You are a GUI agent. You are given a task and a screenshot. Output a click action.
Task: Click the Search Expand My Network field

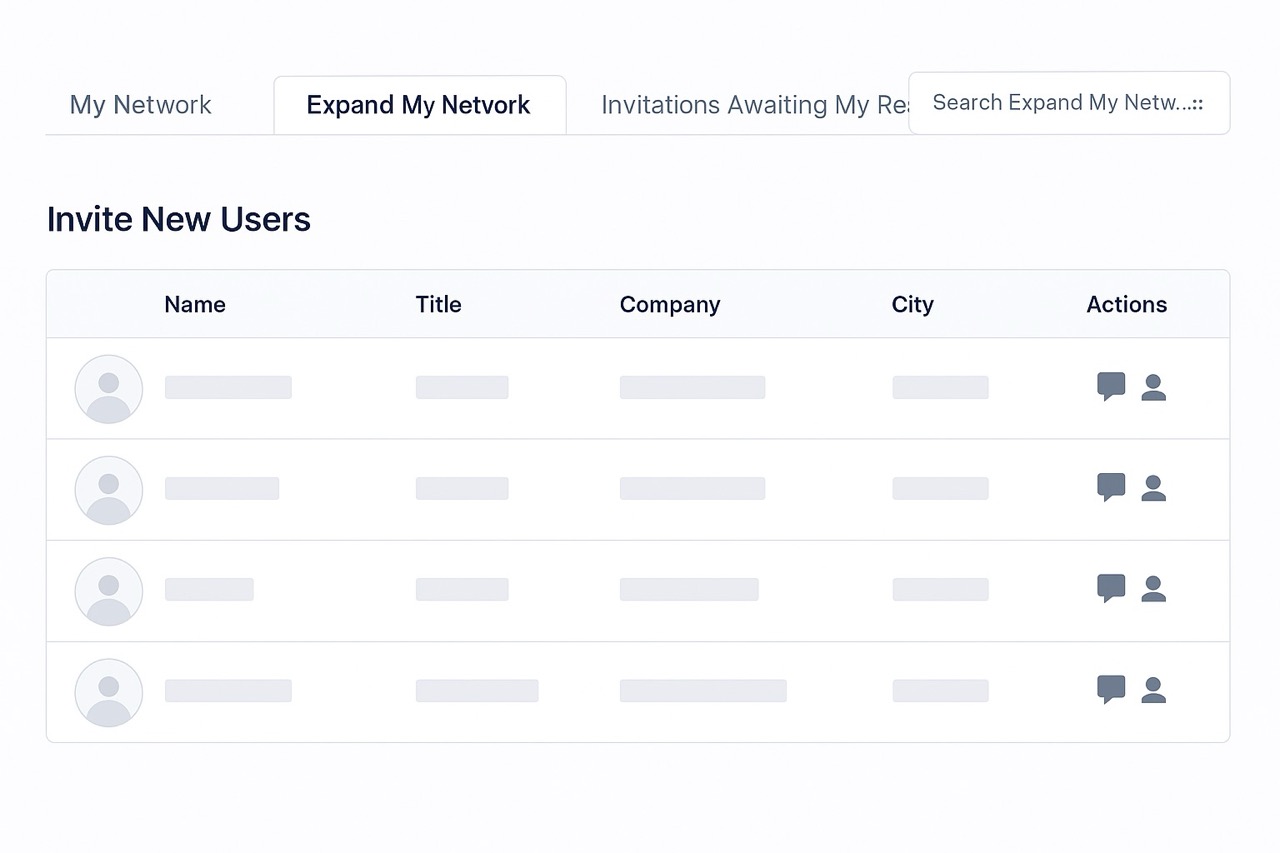tap(1068, 103)
